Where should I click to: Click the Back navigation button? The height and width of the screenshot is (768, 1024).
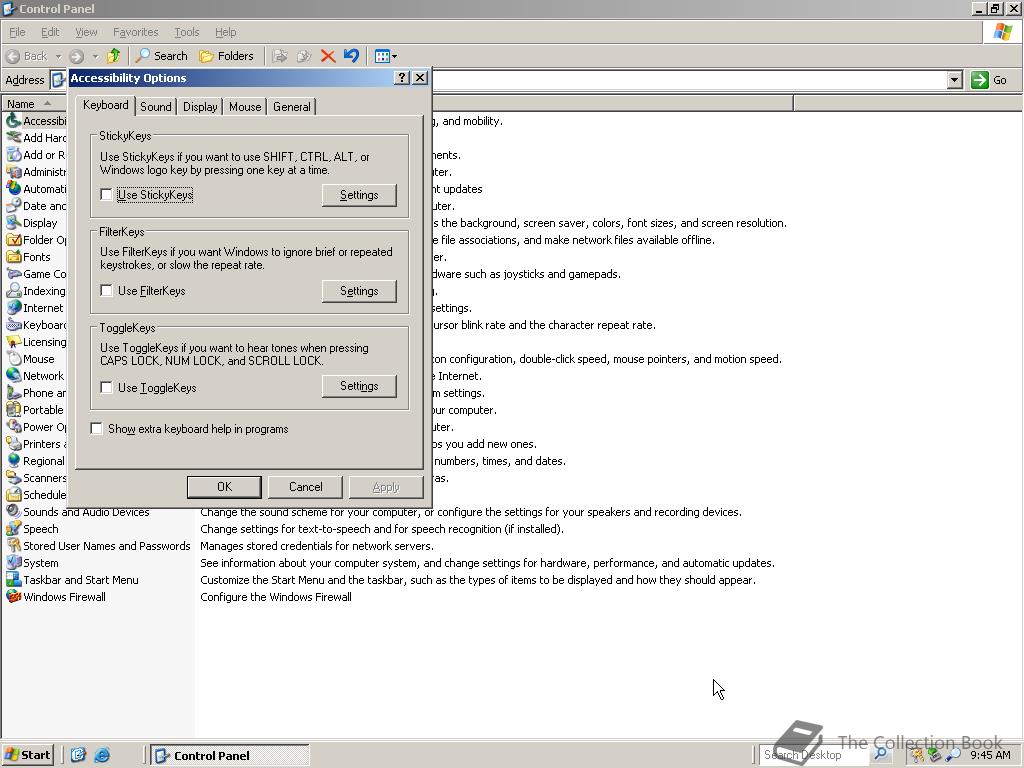click(x=27, y=56)
